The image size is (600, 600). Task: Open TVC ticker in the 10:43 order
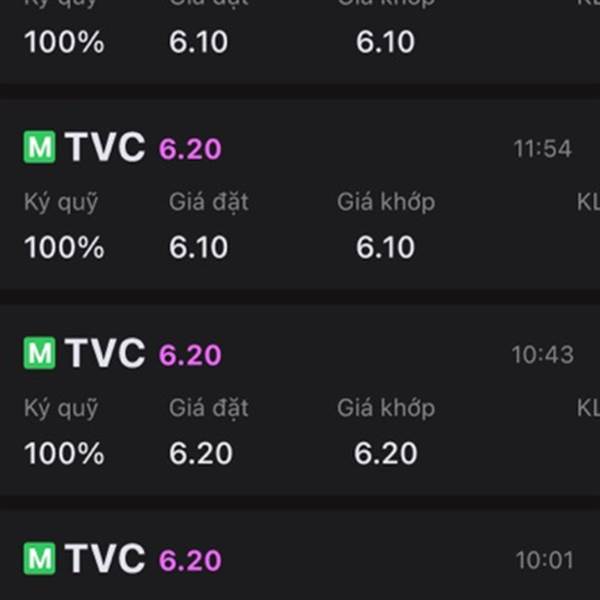click(x=105, y=353)
